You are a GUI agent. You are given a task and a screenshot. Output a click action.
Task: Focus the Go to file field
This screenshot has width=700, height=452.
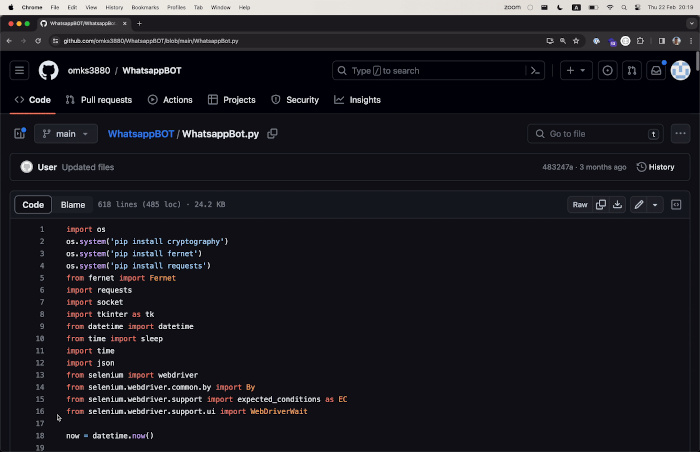pos(595,134)
